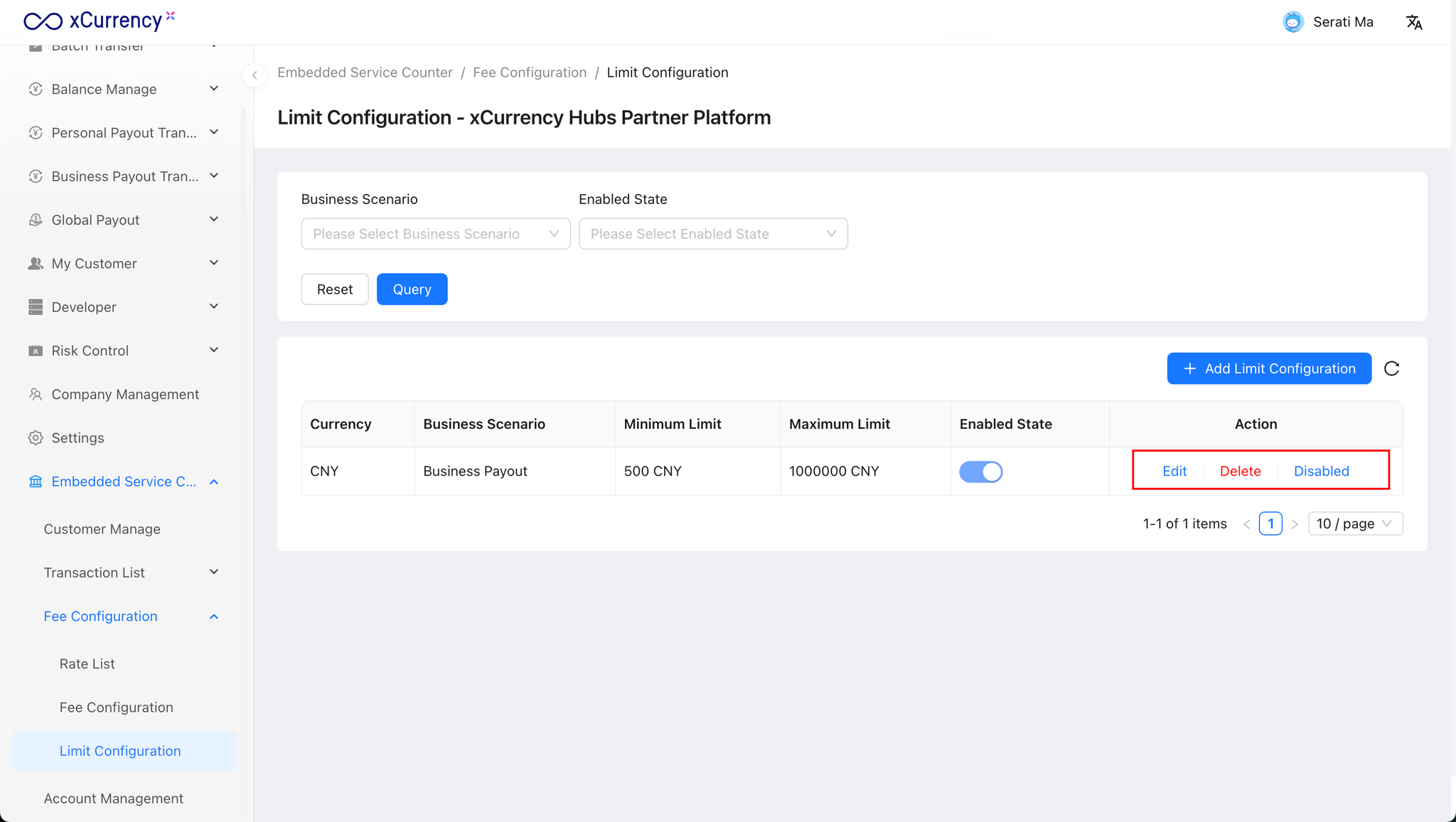Screen dimensions: 1456x822
Task: Click the Serati Ma user avatar
Action: pyautogui.click(x=1293, y=22)
